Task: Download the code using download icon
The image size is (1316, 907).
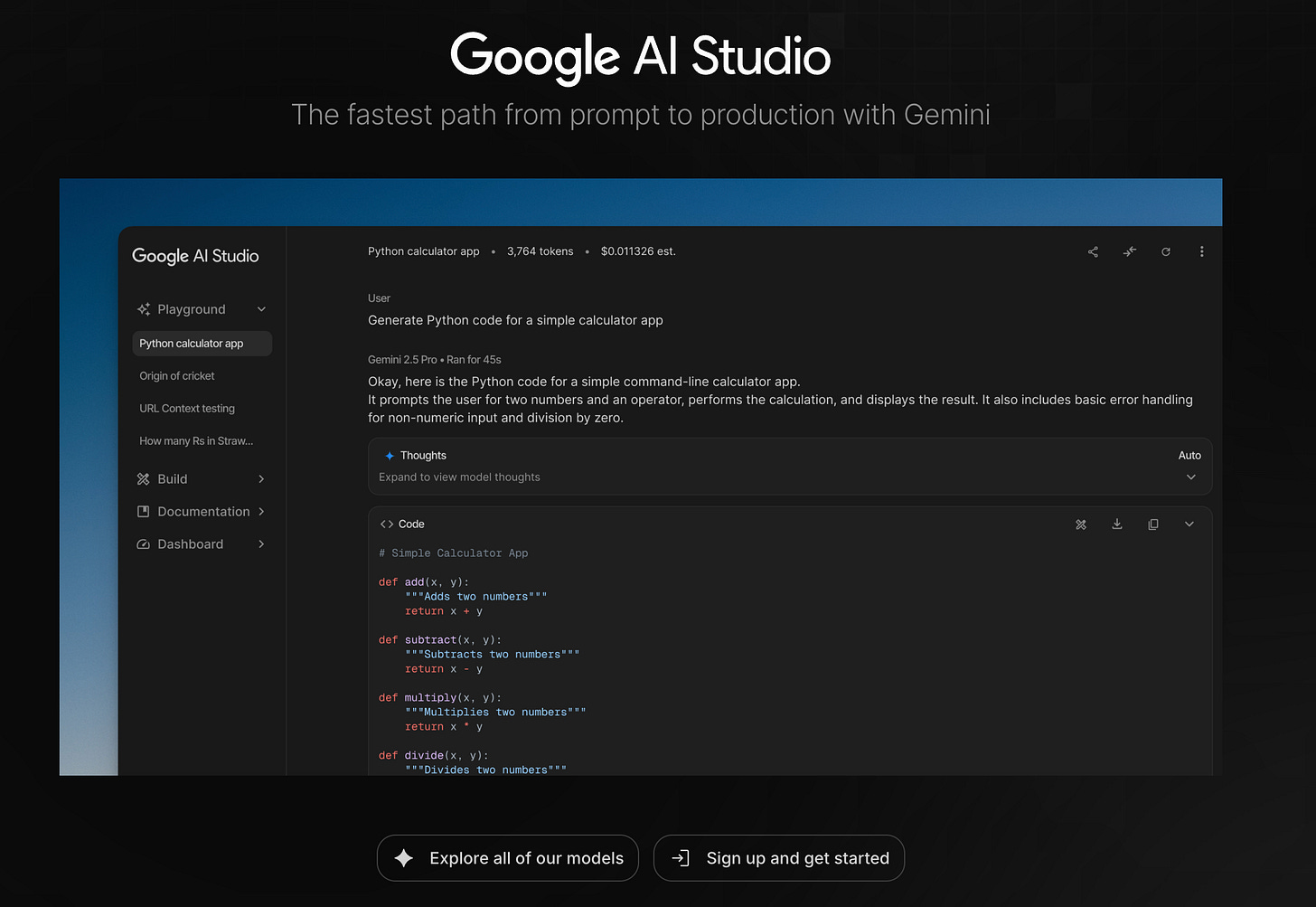Action: 1117,524
